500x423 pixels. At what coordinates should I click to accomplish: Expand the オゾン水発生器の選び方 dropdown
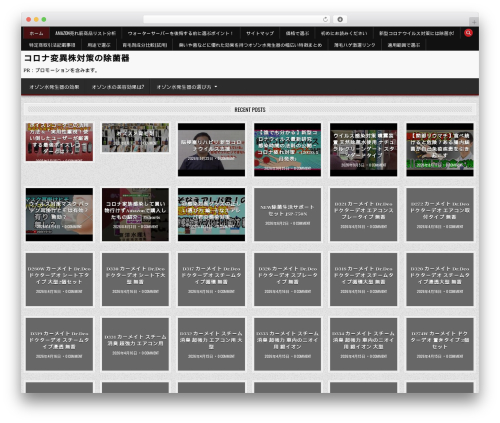point(187,87)
